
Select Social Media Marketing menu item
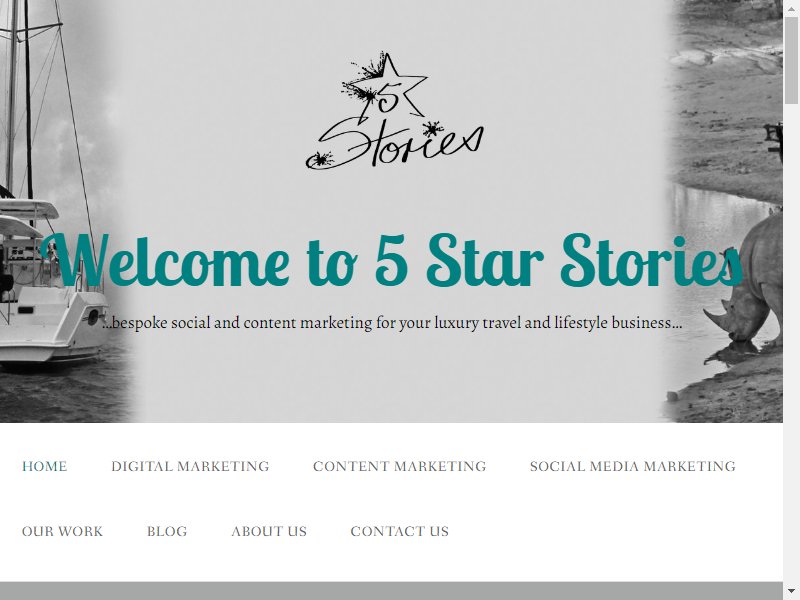coord(633,466)
